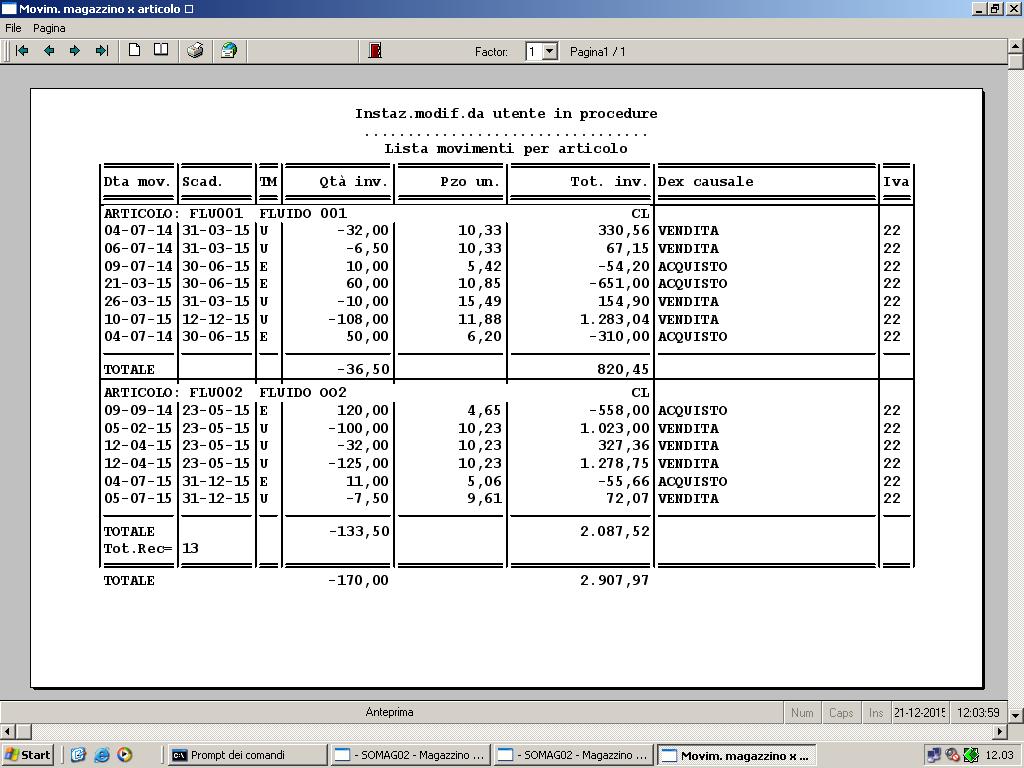
Task: Click vertical scrollbar down arrow
Action: tap(1016, 715)
